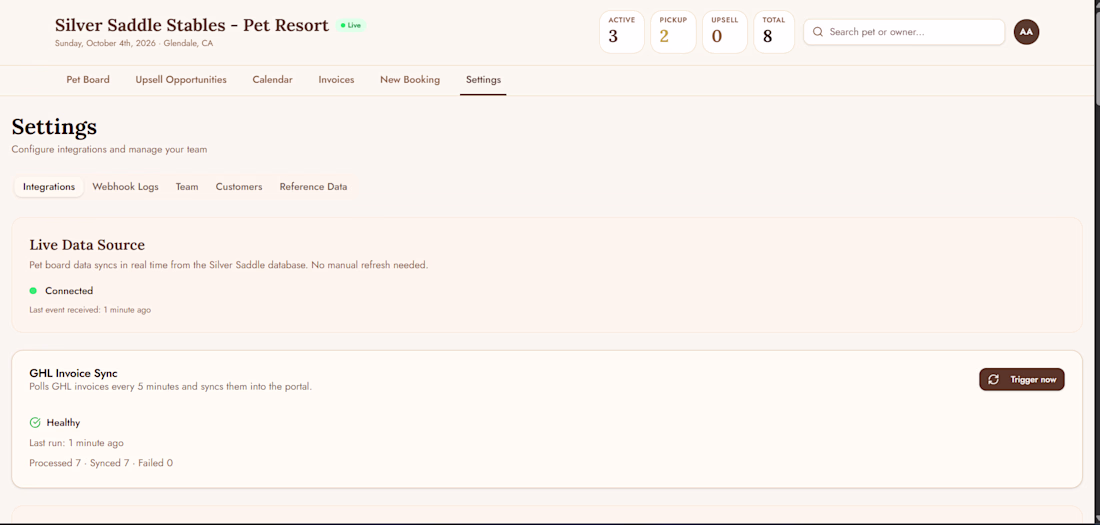Select the Settings main tab

coord(483,80)
